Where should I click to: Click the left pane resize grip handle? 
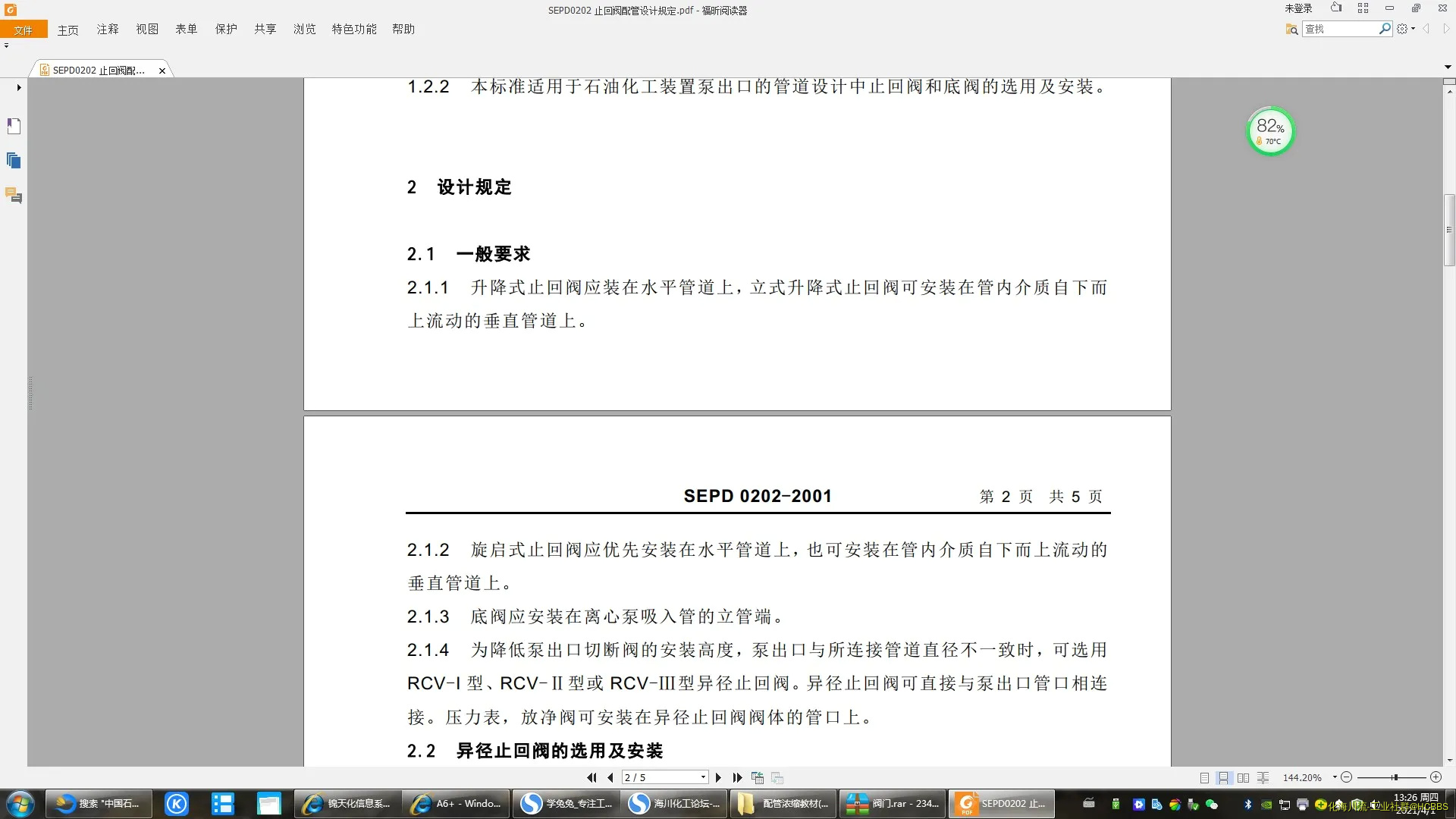(30, 394)
